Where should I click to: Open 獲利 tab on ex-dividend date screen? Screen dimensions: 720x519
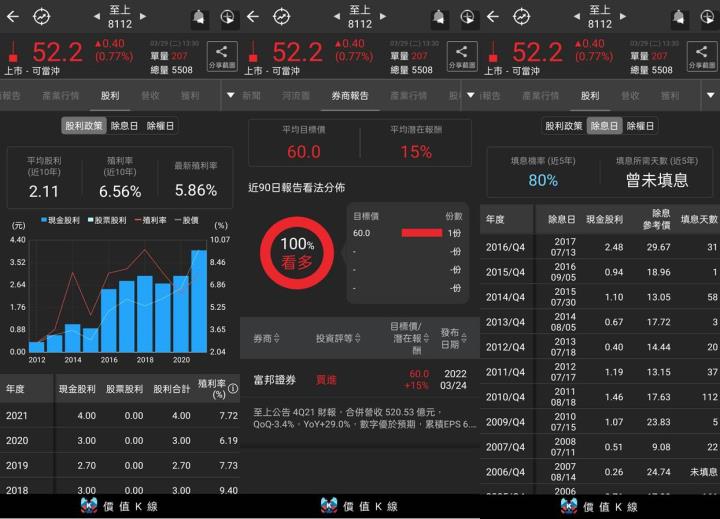coord(670,96)
